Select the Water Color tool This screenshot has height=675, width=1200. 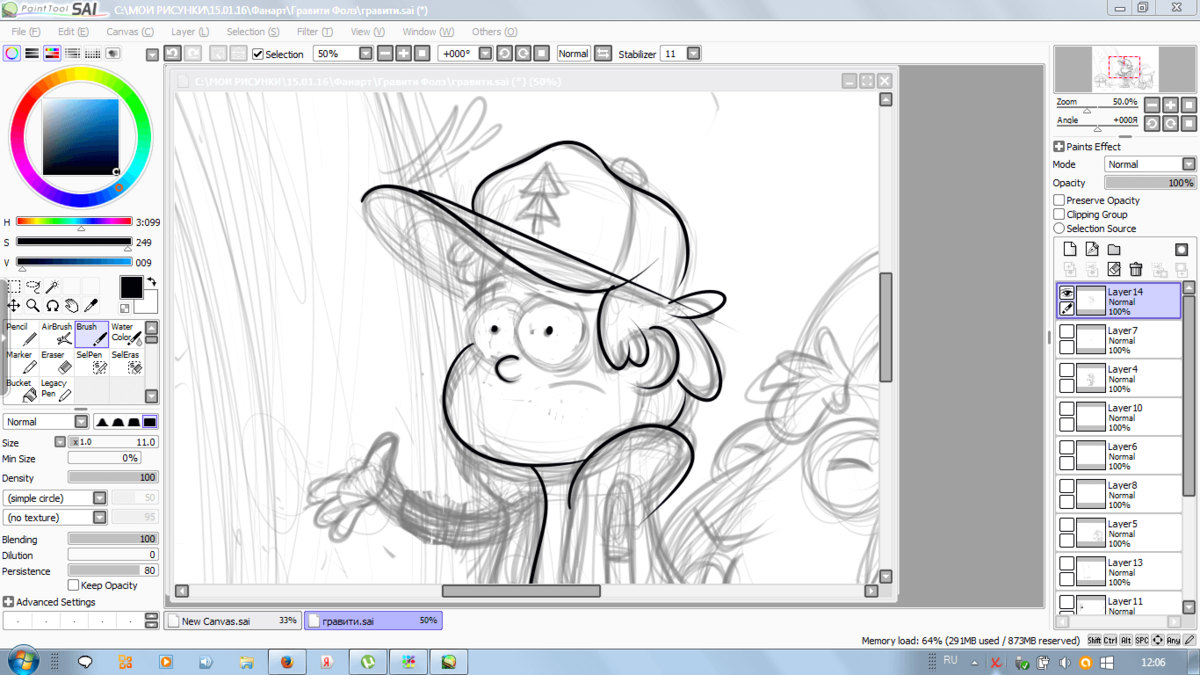126,334
